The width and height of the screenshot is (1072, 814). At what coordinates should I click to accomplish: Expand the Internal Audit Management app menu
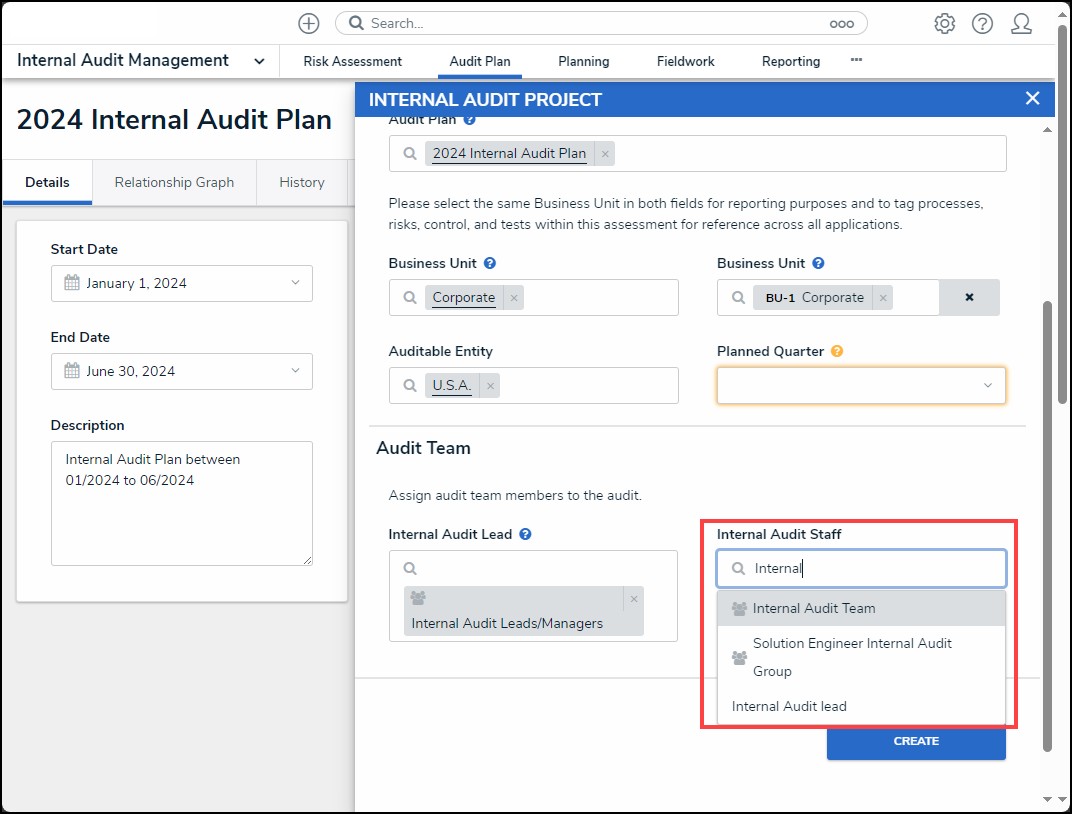click(x=259, y=61)
